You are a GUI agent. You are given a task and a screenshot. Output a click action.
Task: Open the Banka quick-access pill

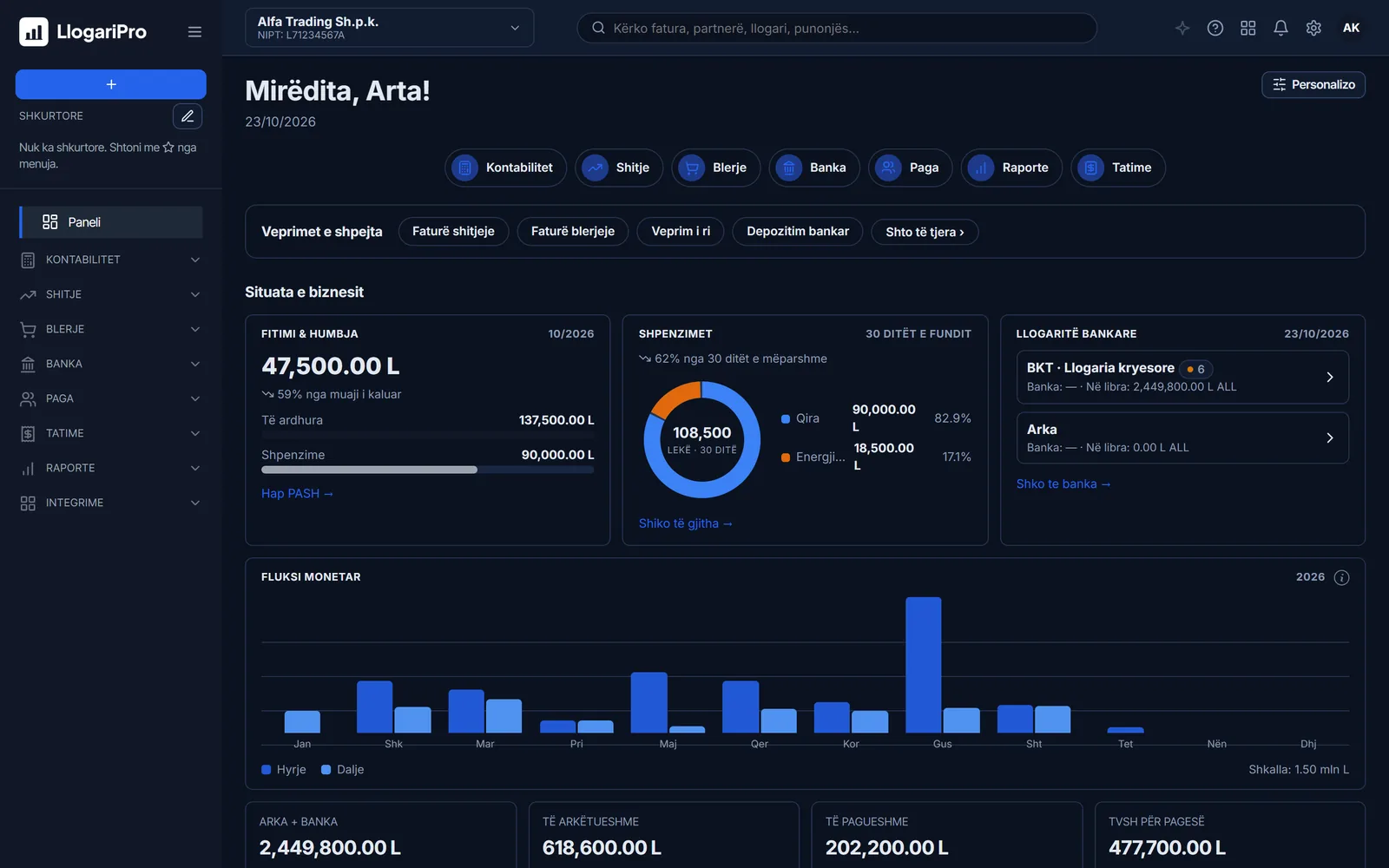[x=814, y=168]
